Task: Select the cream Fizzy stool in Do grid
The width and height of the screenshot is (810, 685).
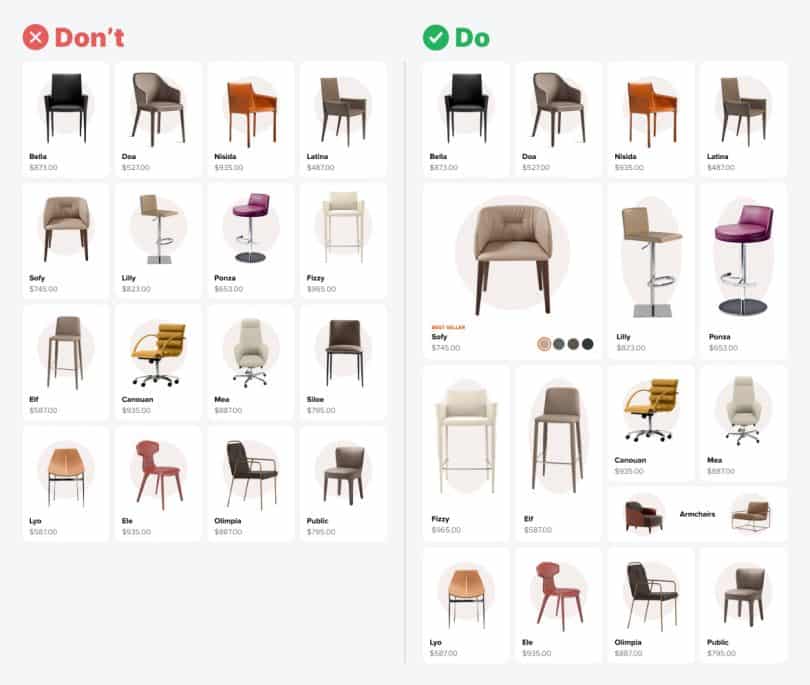Action: click(x=466, y=454)
